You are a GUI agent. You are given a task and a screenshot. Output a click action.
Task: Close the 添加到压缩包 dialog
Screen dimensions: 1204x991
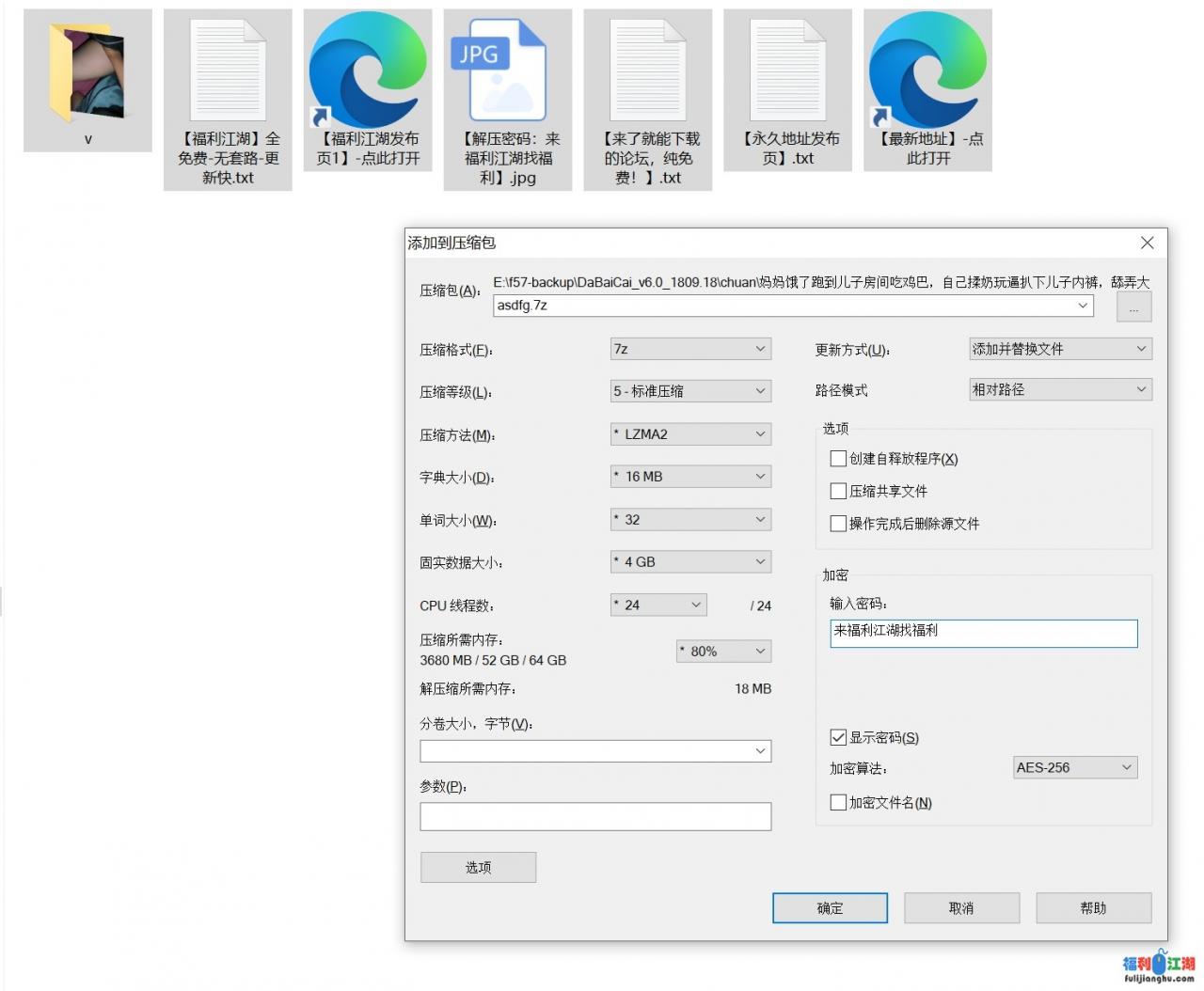click(x=1147, y=243)
